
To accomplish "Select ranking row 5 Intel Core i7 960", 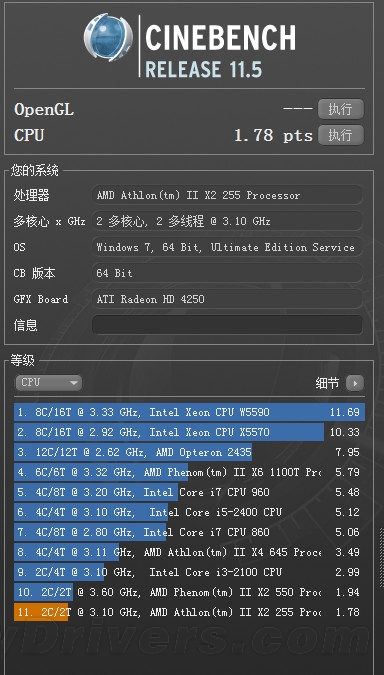I will 189,492.
